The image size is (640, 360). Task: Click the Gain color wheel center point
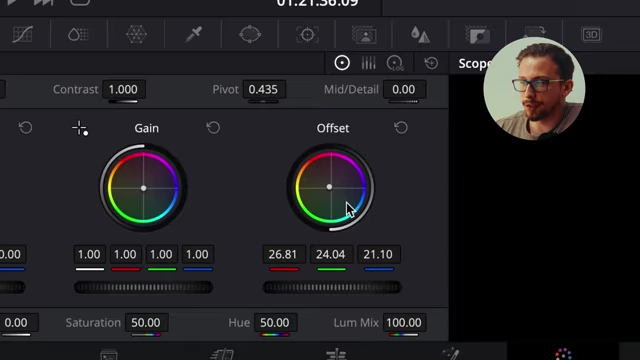(143, 188)
